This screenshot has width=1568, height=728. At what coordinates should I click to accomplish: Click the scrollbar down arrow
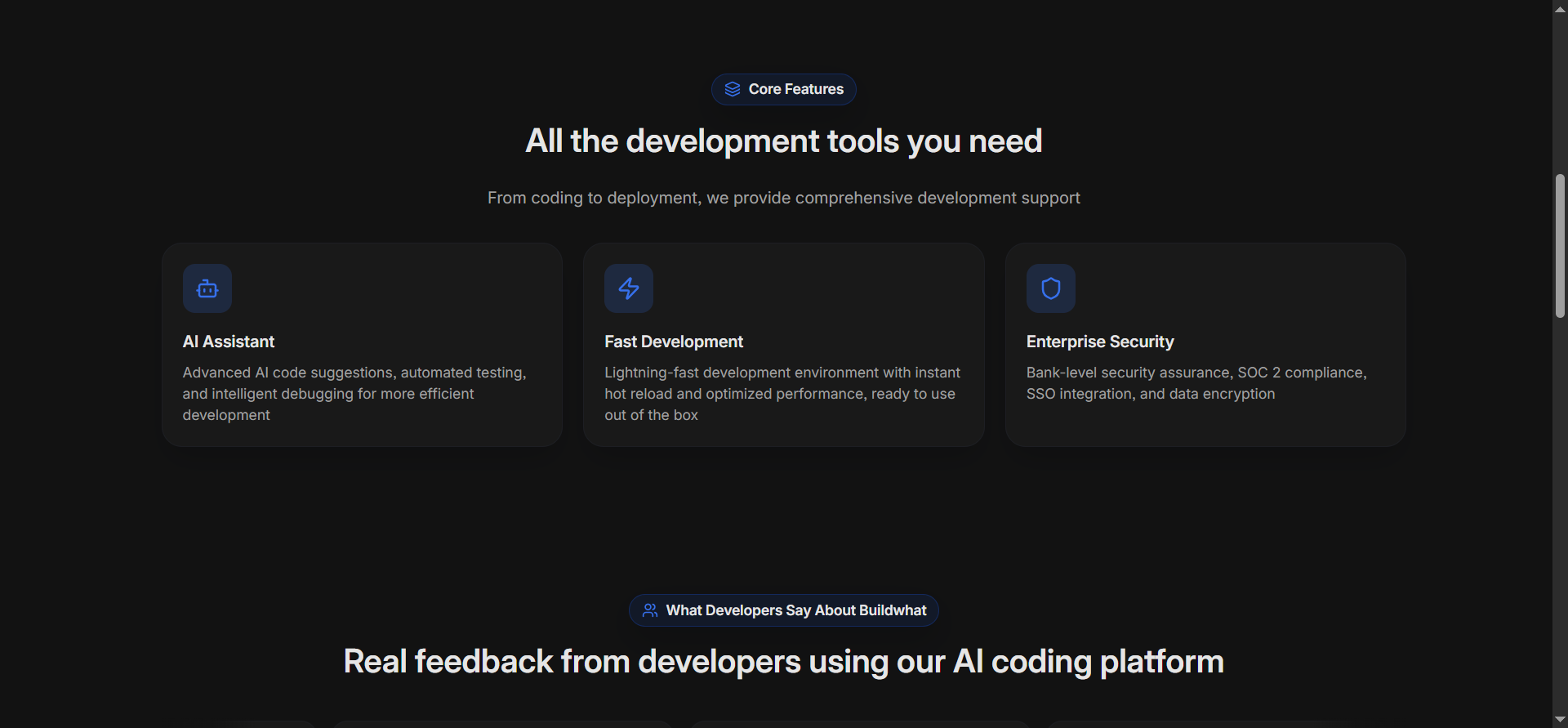pyautogui.click(x=1560, y=720)
